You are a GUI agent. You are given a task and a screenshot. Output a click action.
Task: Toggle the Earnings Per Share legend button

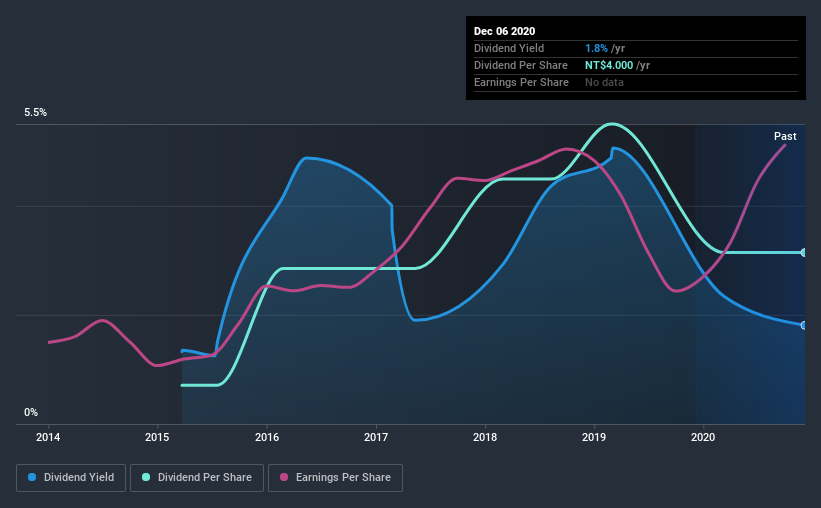click(335, 478)
